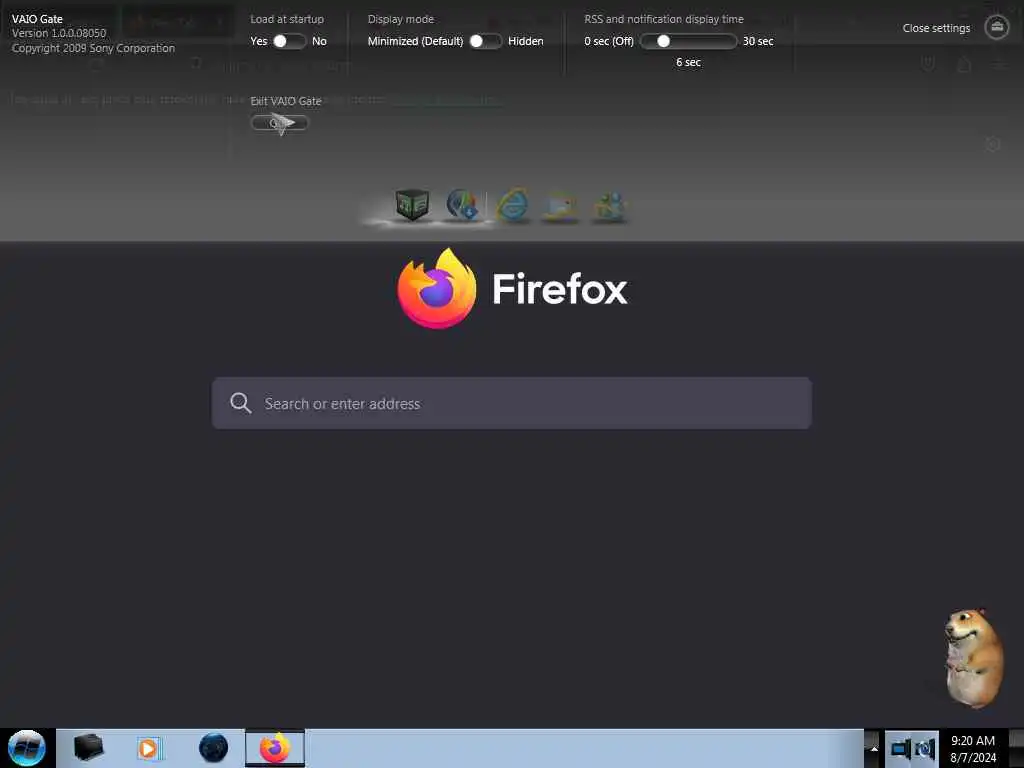
Task: Click the Quit button under Exit VAIO Gate
Action: pos(279,123)
